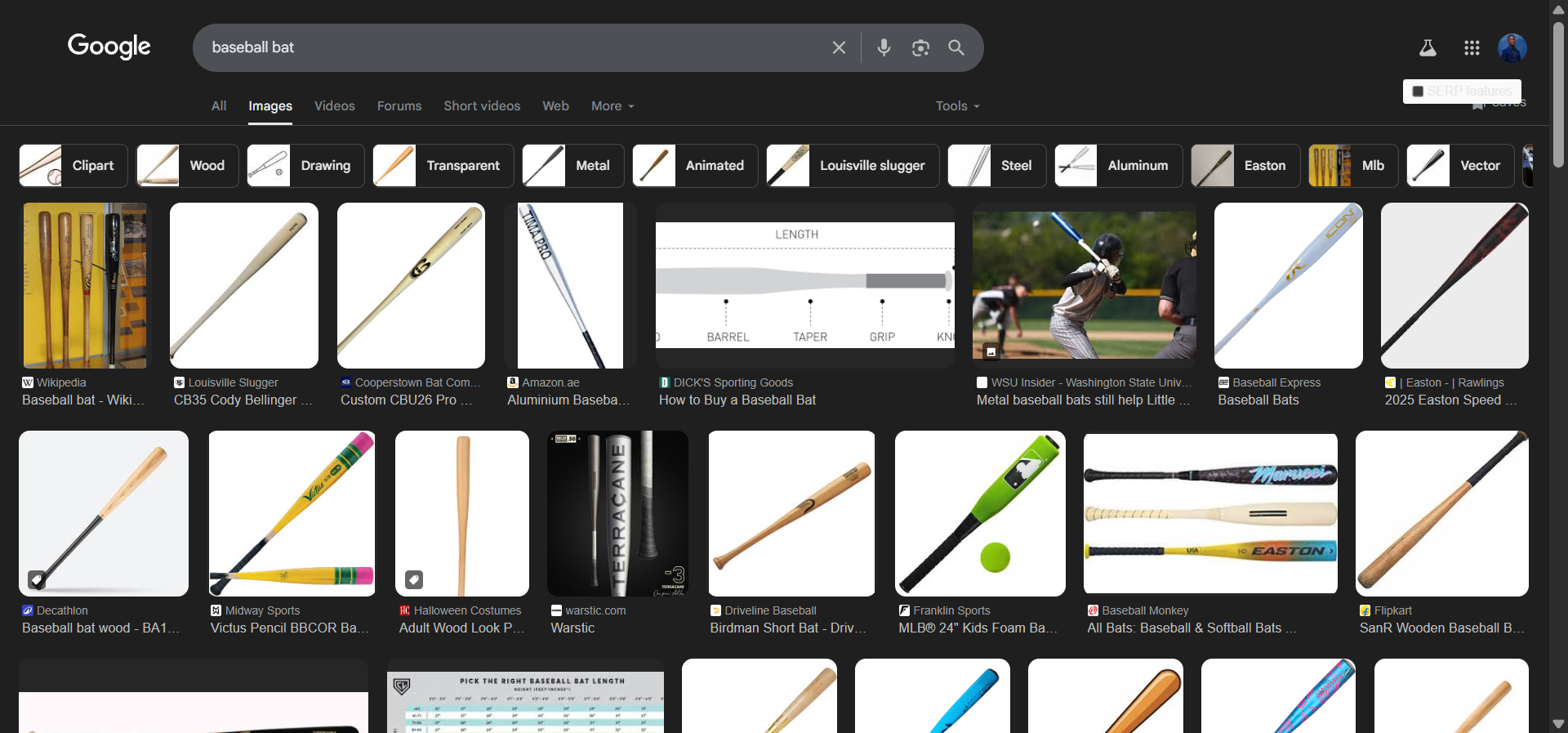Click the Warstic result title

tap(572, 628)
